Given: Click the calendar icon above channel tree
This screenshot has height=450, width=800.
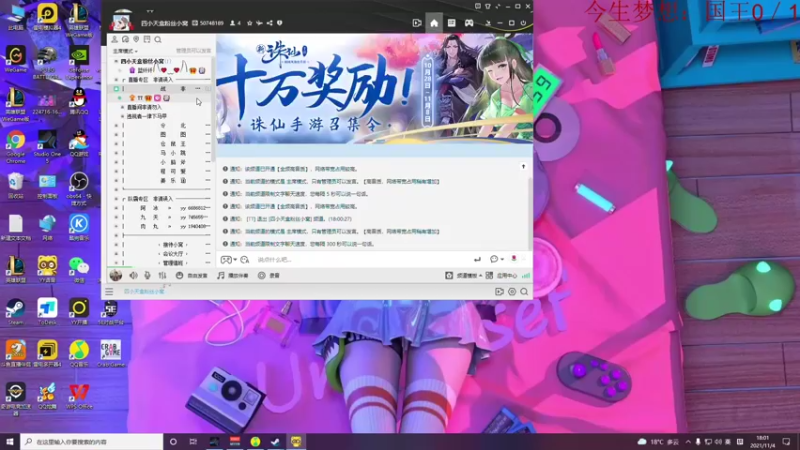Looking at the screenshot, I should tap(147, 39).
